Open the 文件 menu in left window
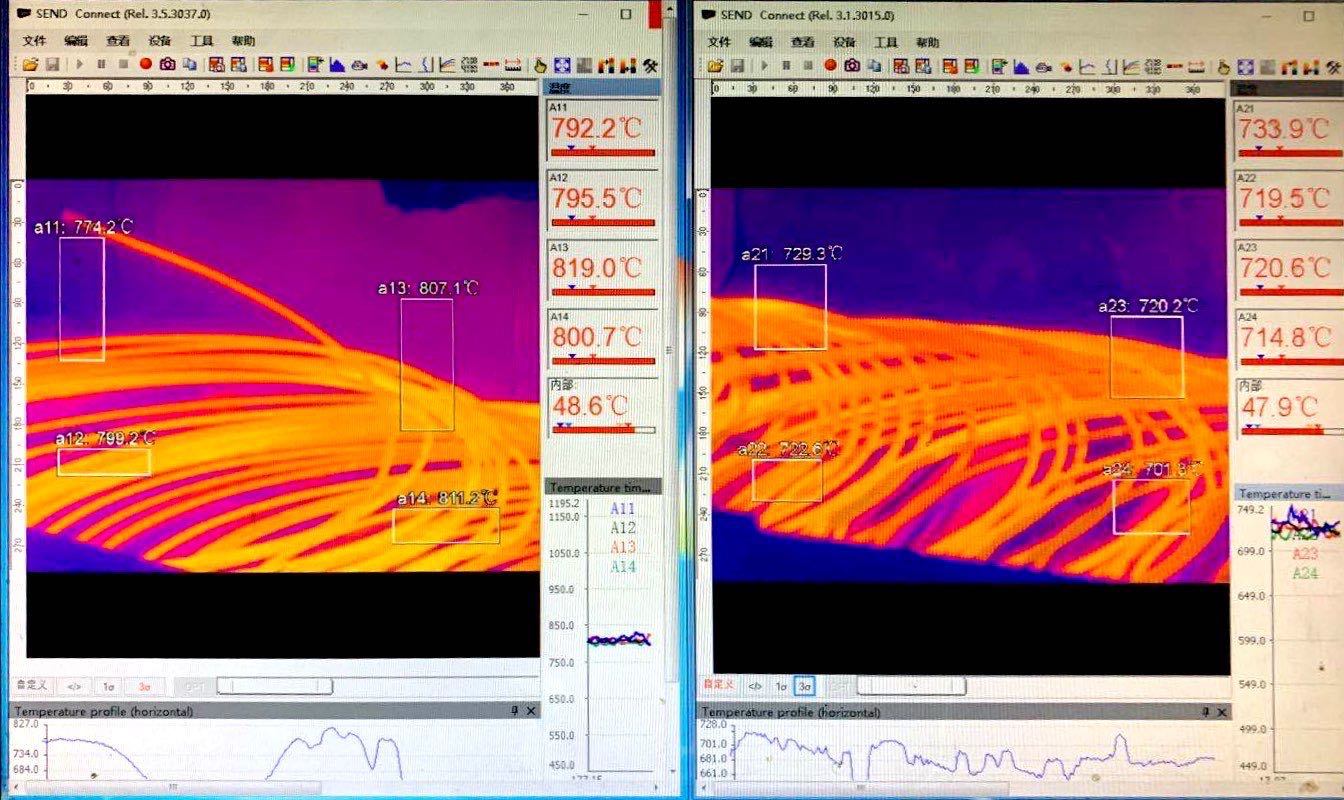1344x800 pixels. pos(34,41)
